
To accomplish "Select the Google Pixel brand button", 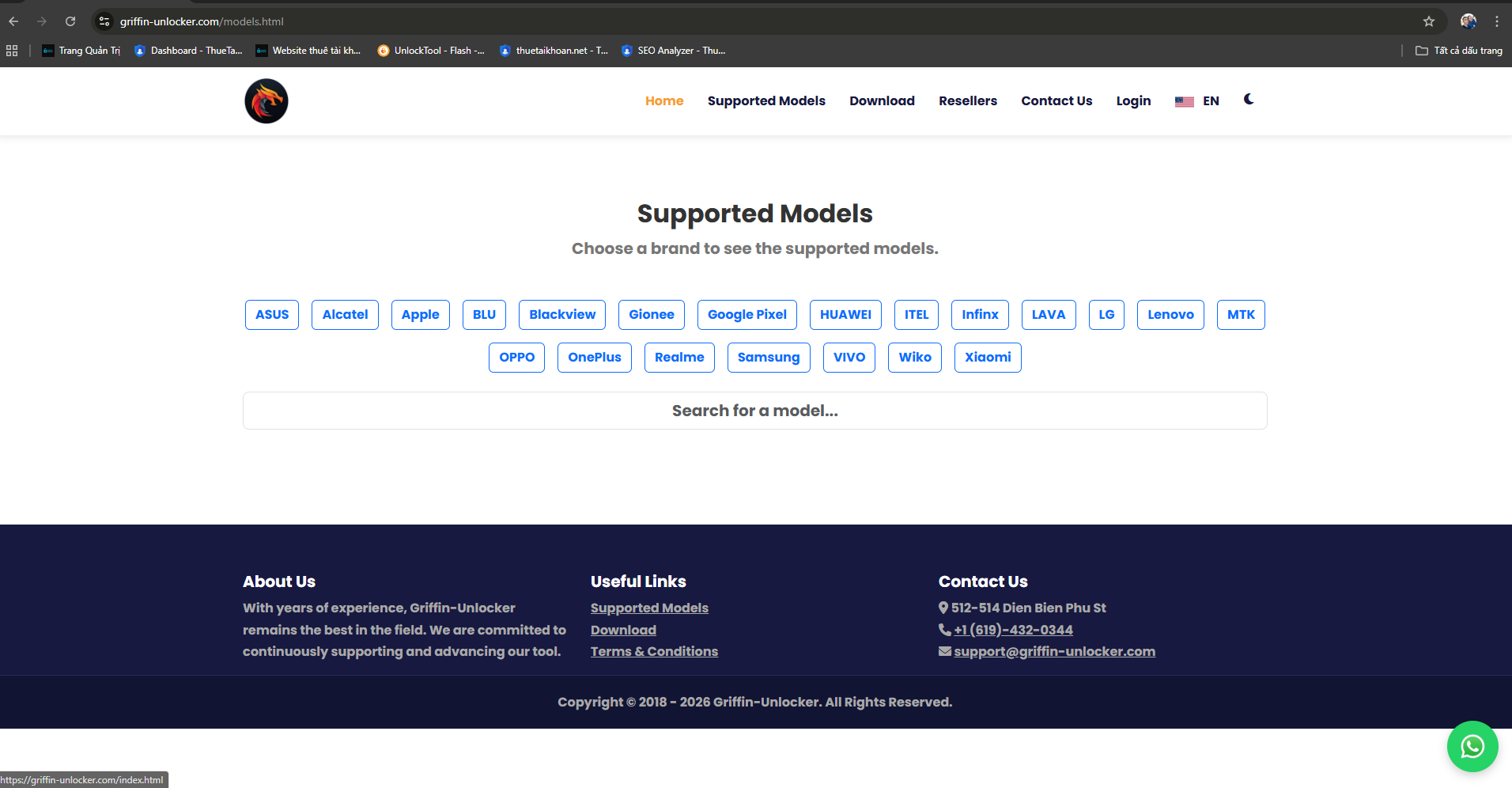I will (747, 315).
